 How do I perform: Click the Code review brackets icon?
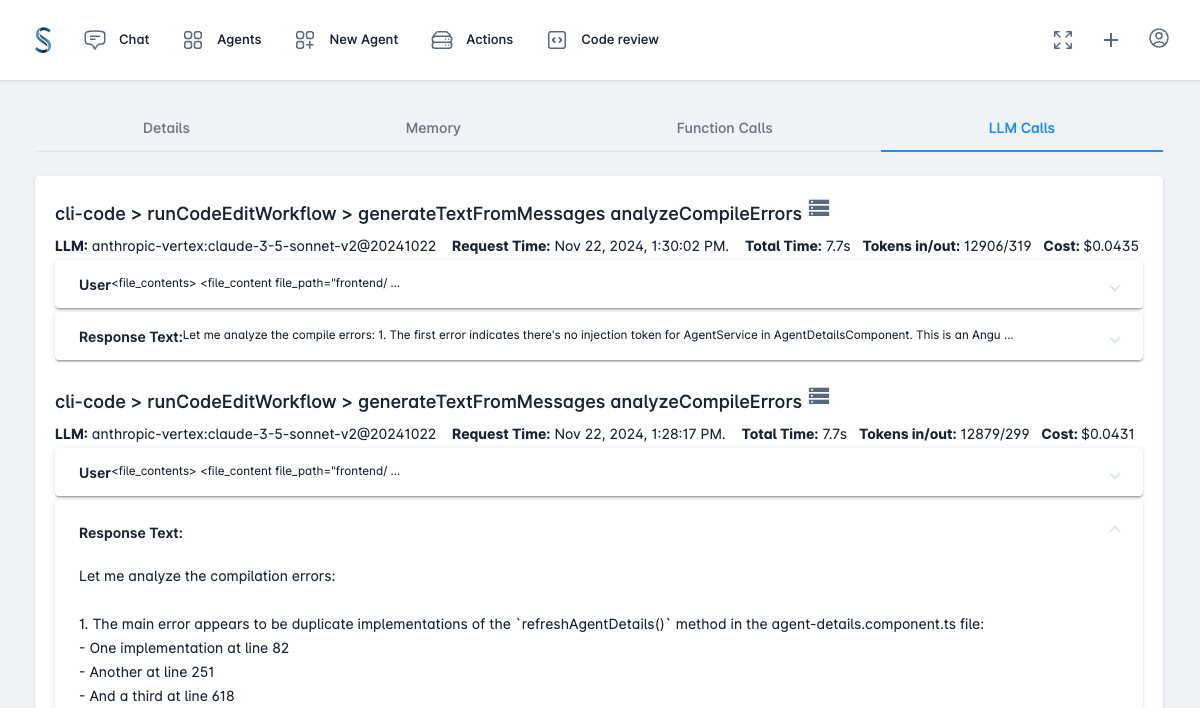click(x=557, y=40)
